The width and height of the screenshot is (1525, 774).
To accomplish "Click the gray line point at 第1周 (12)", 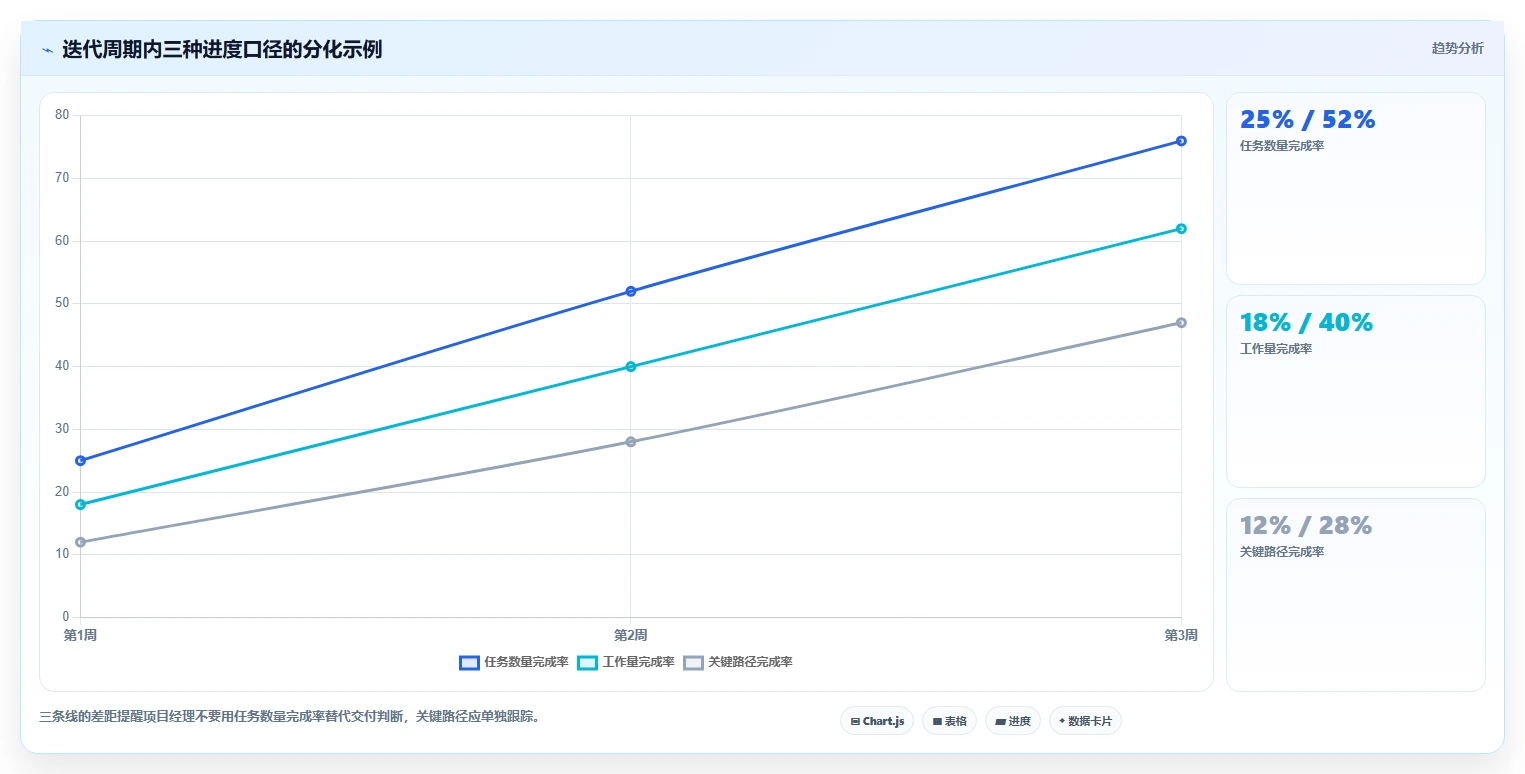I will click(x=80, y=542).
